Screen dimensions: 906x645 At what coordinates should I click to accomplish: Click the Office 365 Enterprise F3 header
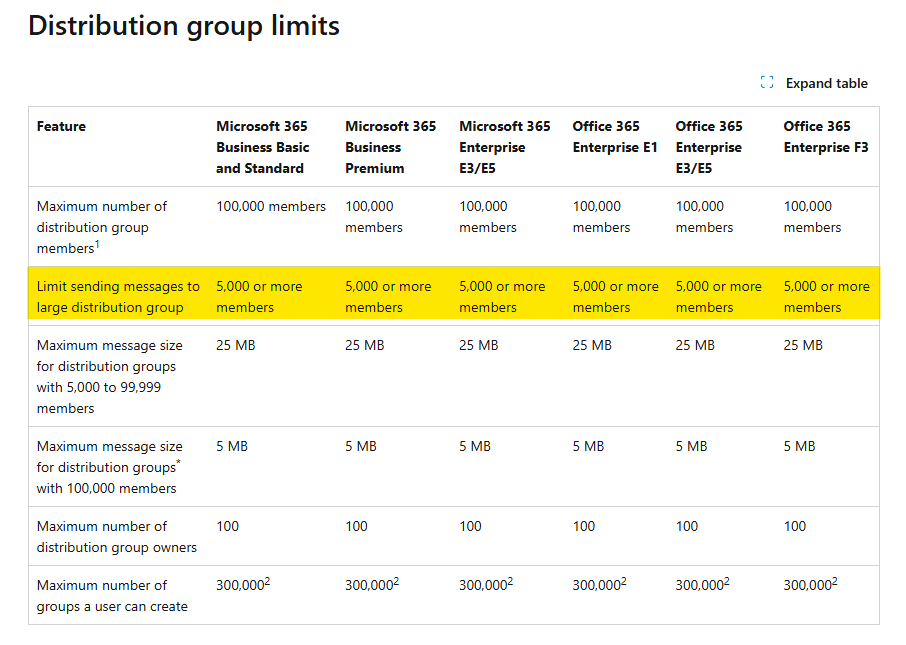click(826, 136)
